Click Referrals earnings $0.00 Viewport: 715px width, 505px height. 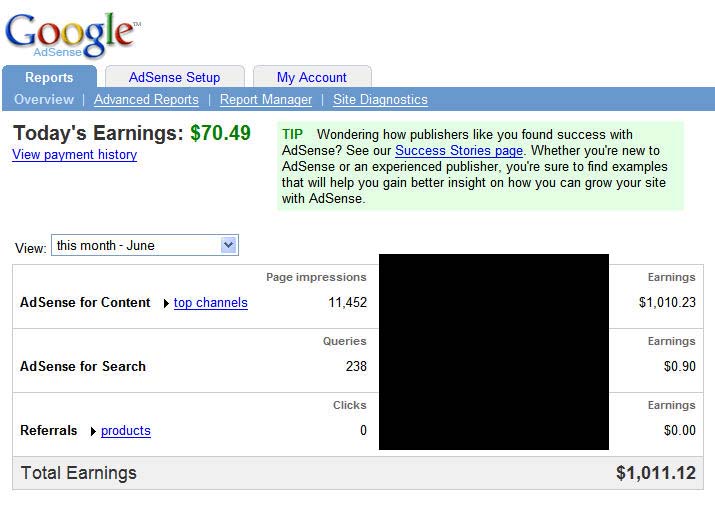point(679,430)
